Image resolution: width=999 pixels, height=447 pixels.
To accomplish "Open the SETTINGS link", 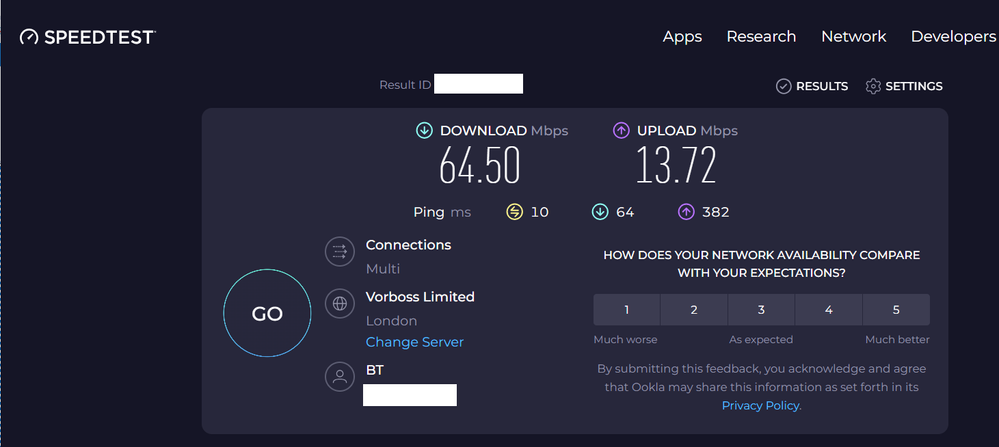I will [x=914, y=86].
